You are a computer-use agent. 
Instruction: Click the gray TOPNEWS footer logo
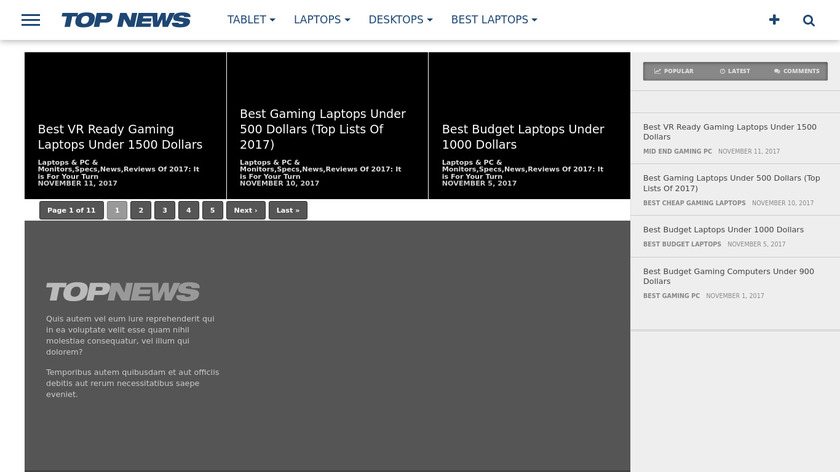[x=123, y=292]
